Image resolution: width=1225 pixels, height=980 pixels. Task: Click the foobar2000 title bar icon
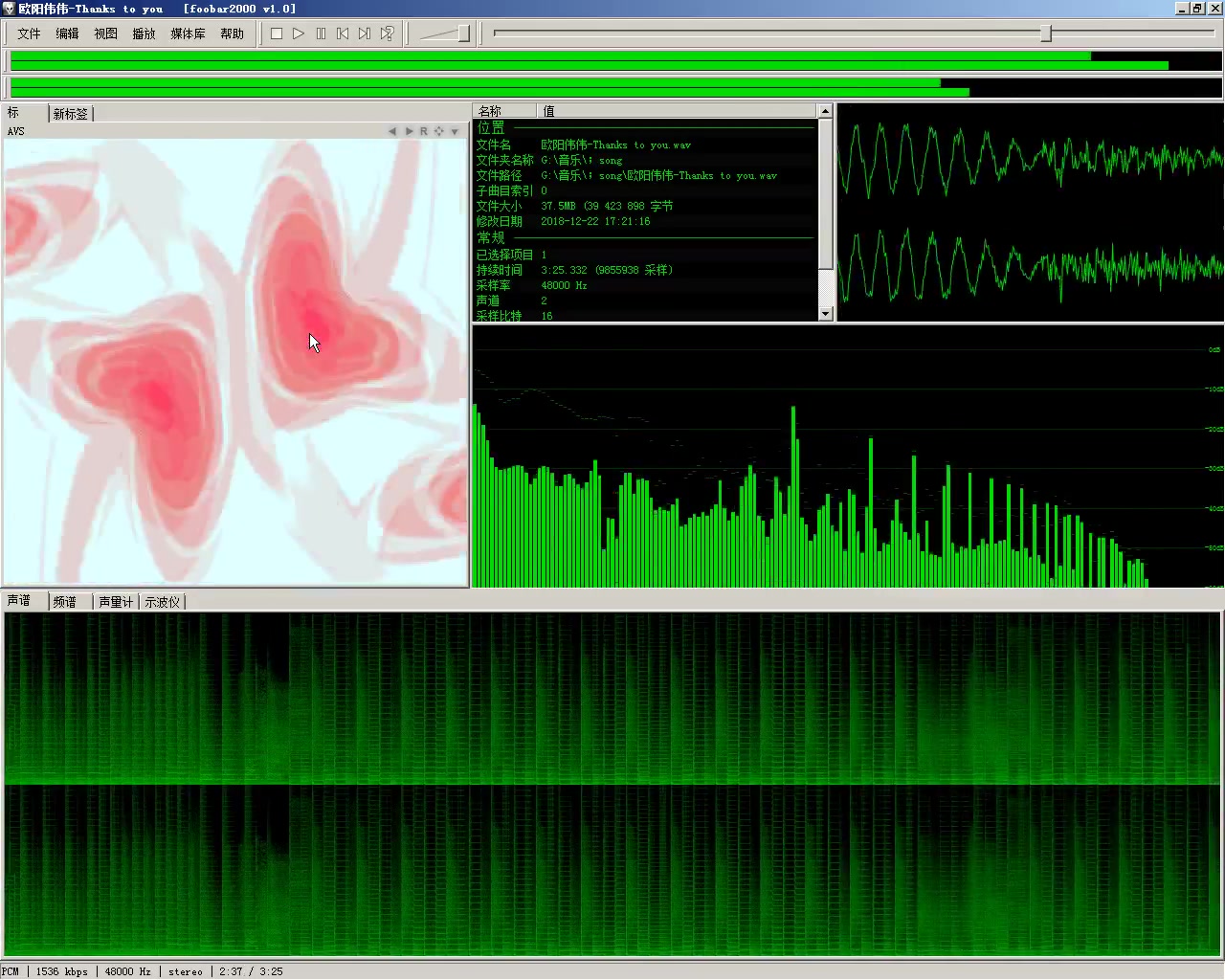click(x=9, y=9)
